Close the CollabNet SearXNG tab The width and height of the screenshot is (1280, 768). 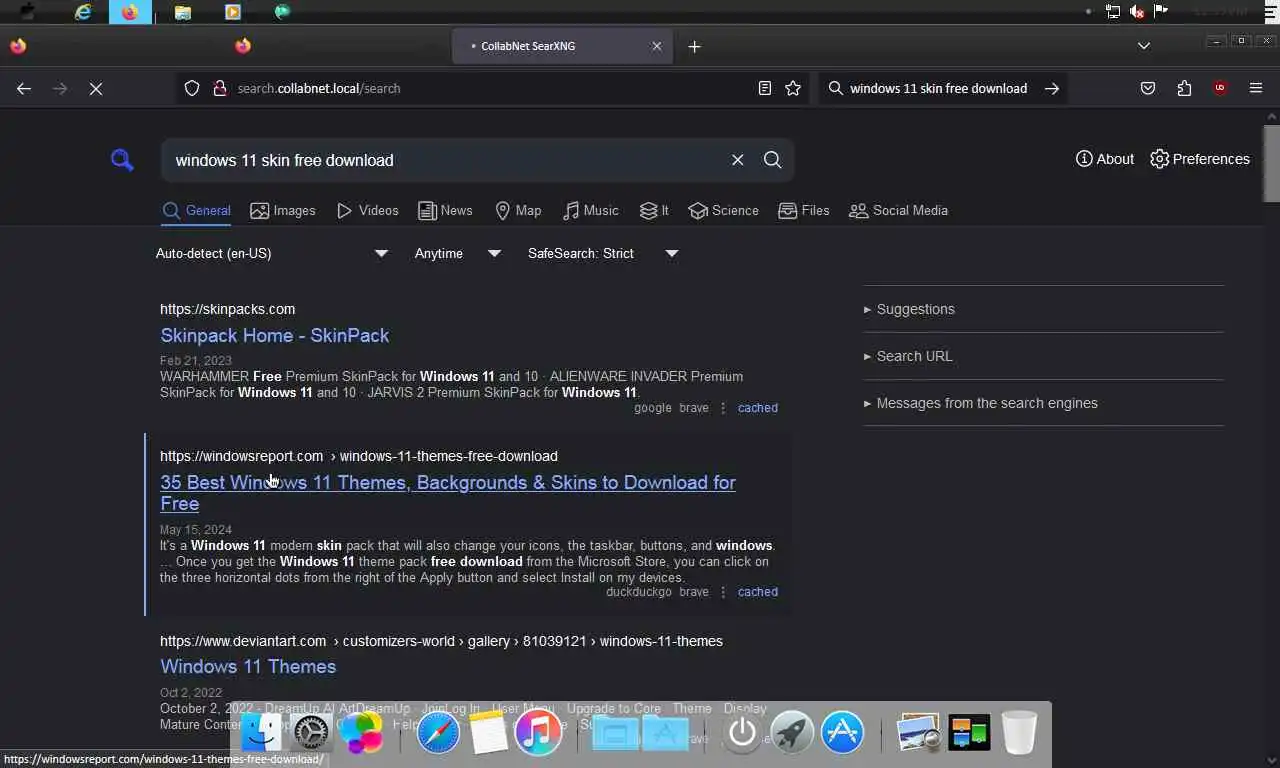(657, 46)
